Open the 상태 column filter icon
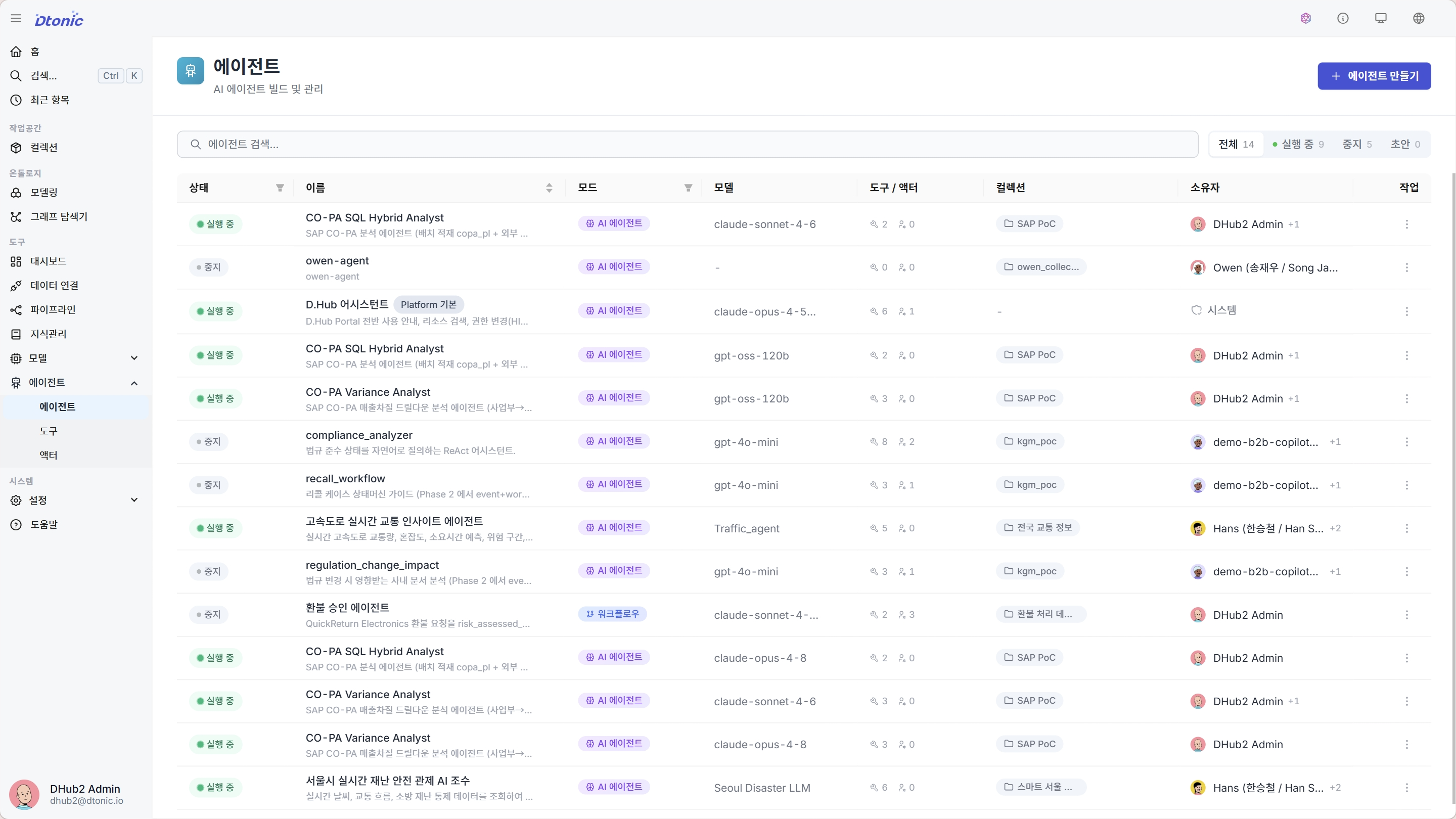This screenshot has width=1456, height=819. pyautogui.click(x=280, y=188)
